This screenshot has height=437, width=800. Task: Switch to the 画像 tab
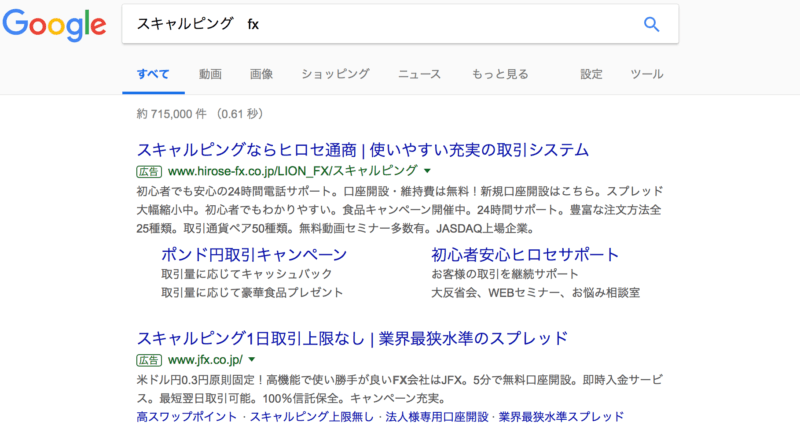[261, 74]
